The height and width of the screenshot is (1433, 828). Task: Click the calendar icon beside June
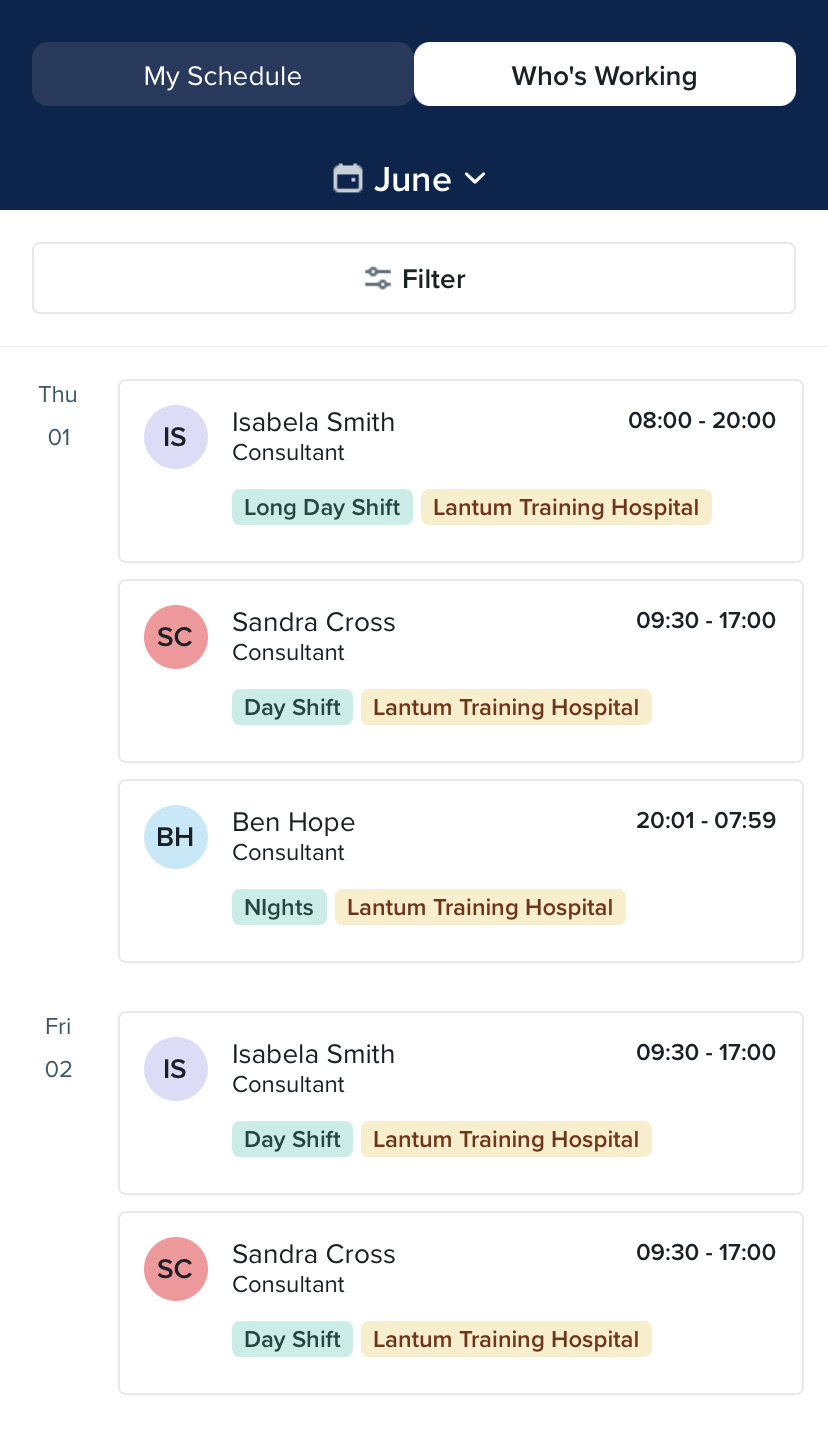point(347,179)
